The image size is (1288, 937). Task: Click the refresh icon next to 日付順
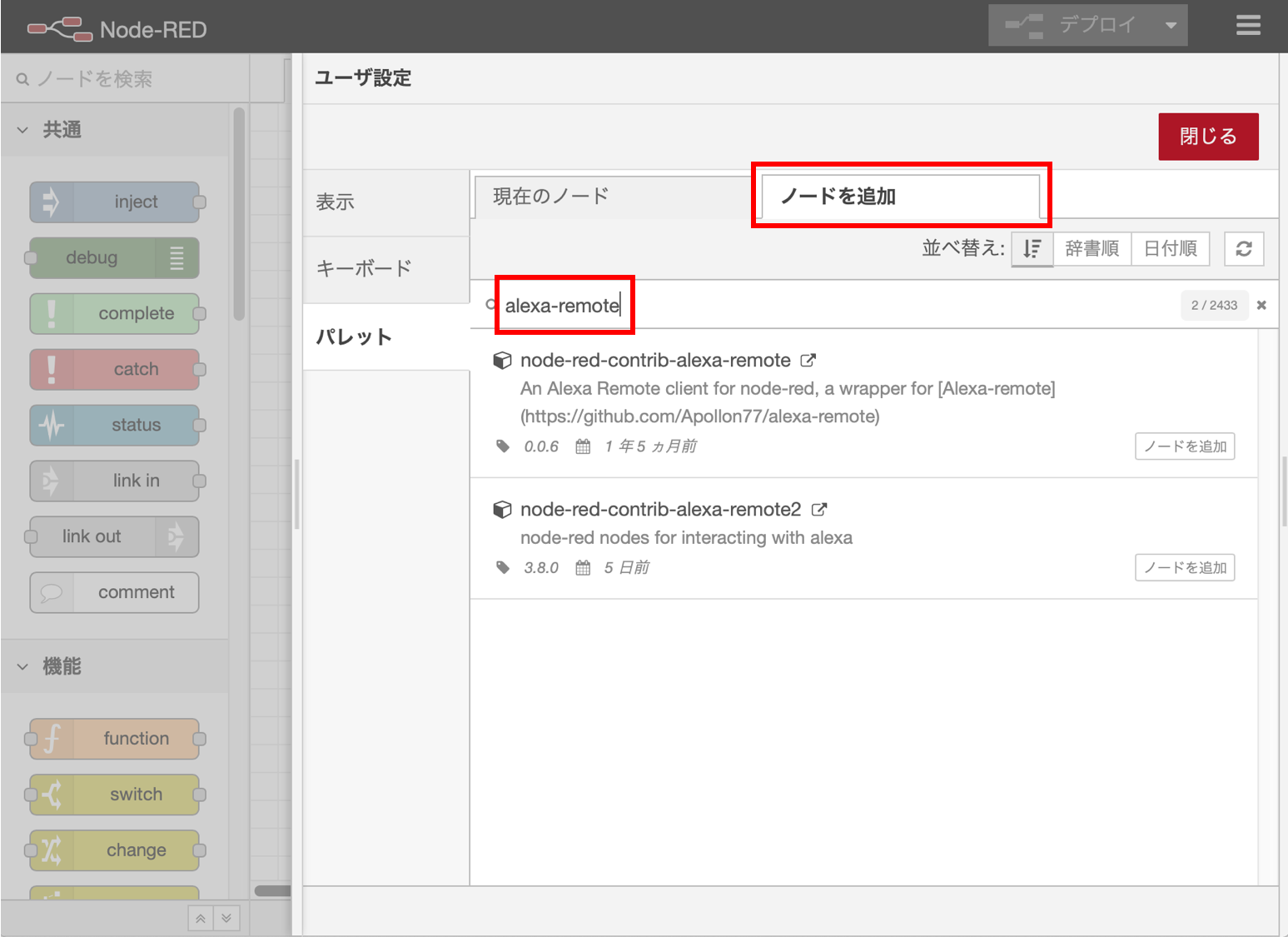tap(1243, 248)
